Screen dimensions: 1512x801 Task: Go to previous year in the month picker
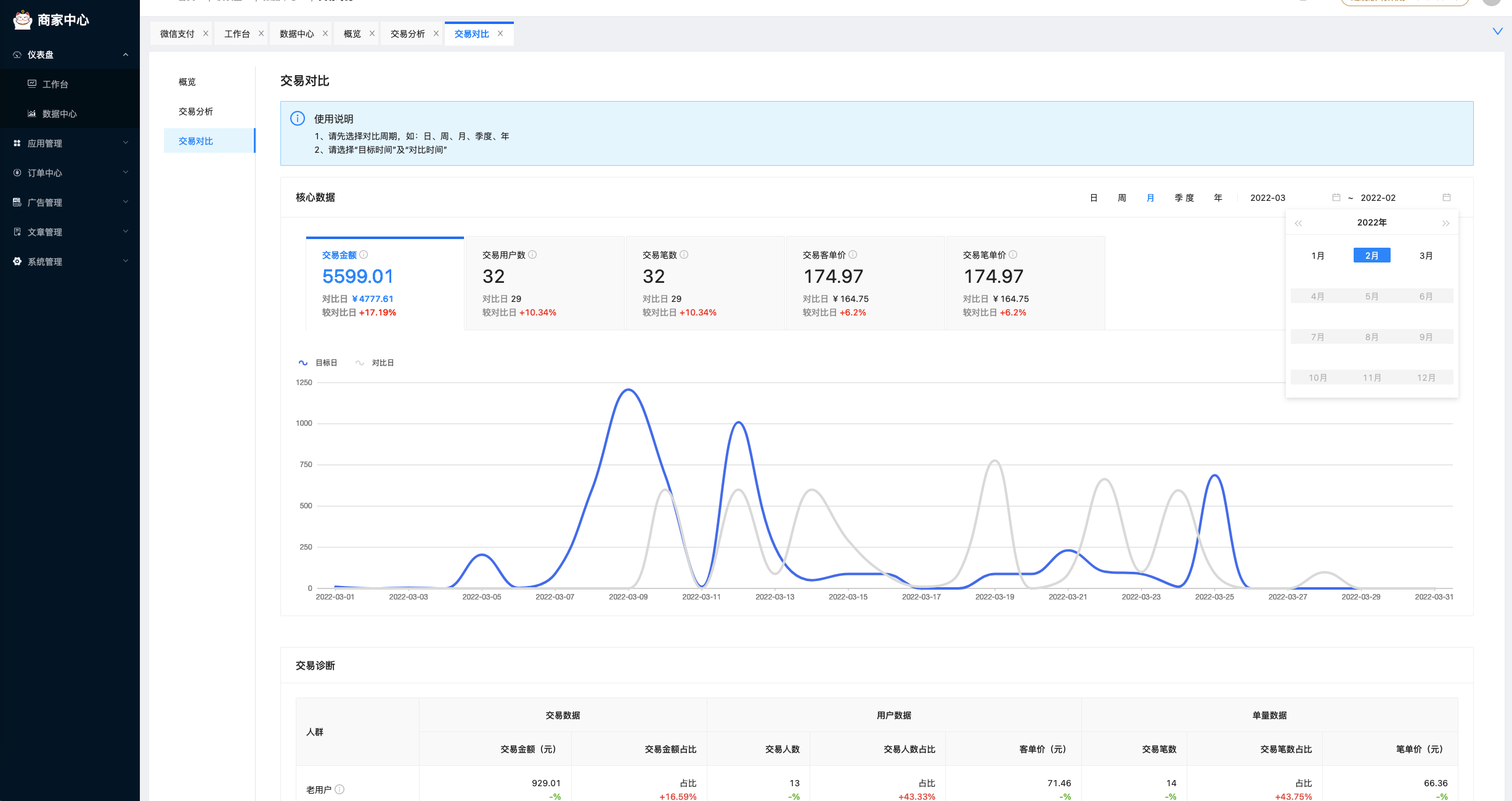1298,223
